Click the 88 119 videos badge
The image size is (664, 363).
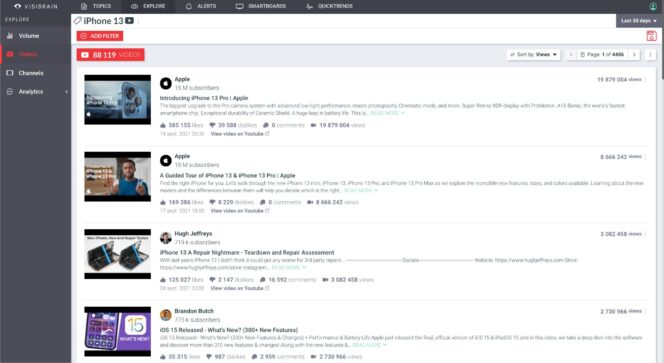(111, 55)
